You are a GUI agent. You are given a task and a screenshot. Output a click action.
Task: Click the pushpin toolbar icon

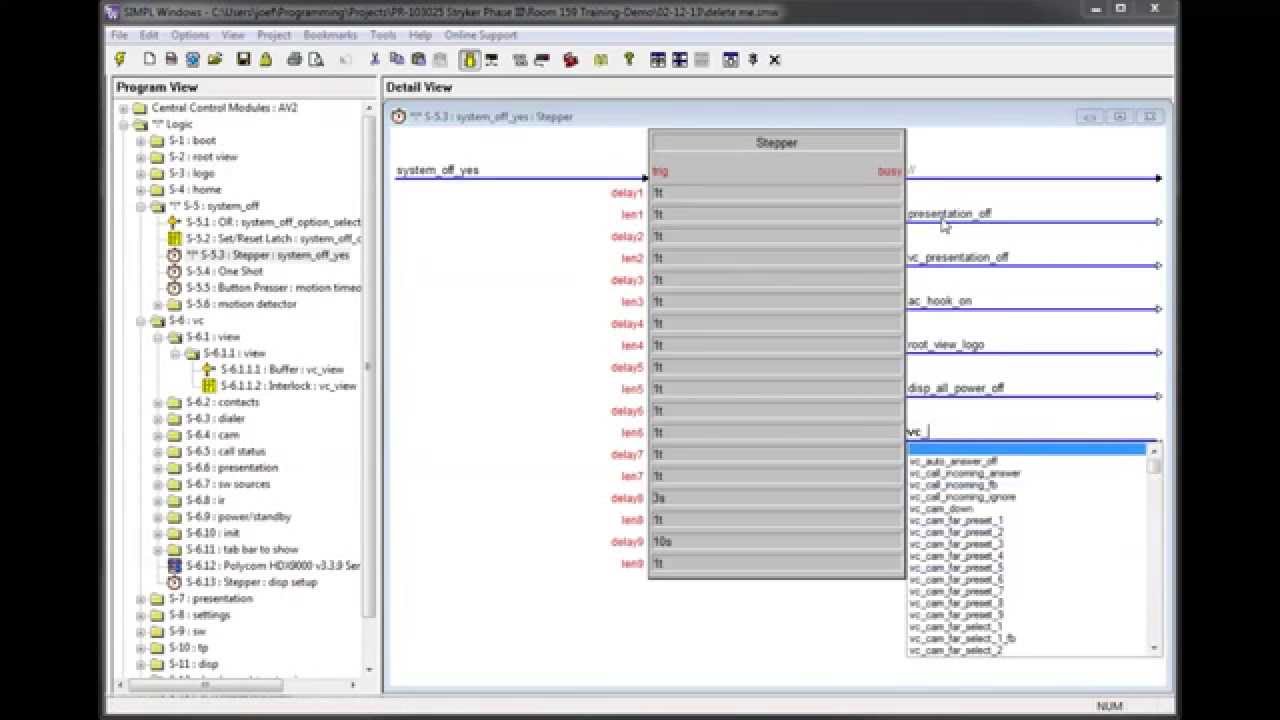coord(753,60)
